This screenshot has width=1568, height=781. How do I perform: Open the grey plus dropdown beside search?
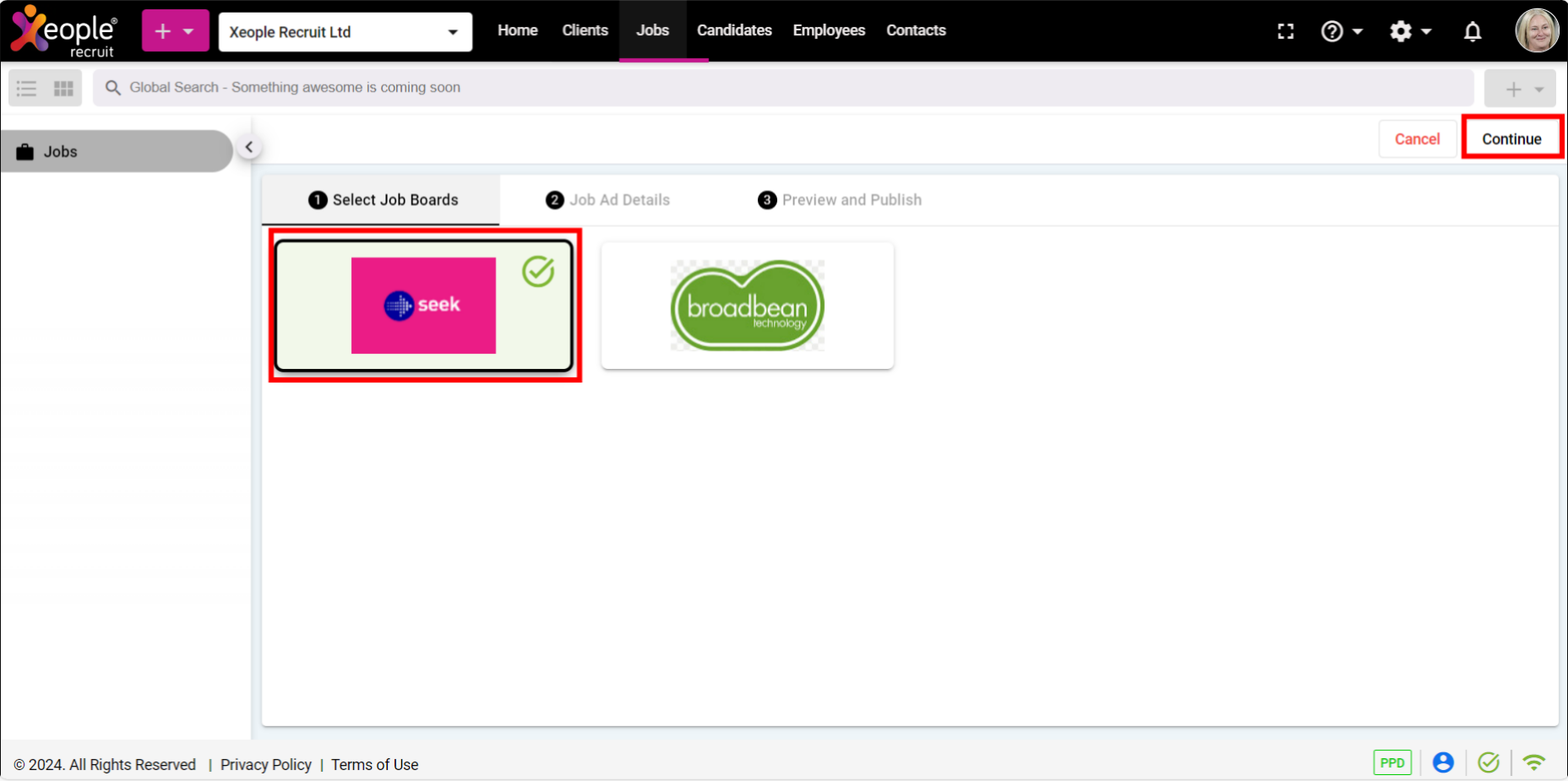(1520, 89)
